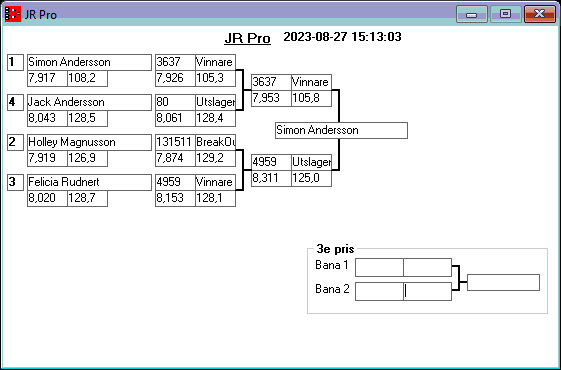
Task: Click the BreakOut result cell
Action: 215,142
